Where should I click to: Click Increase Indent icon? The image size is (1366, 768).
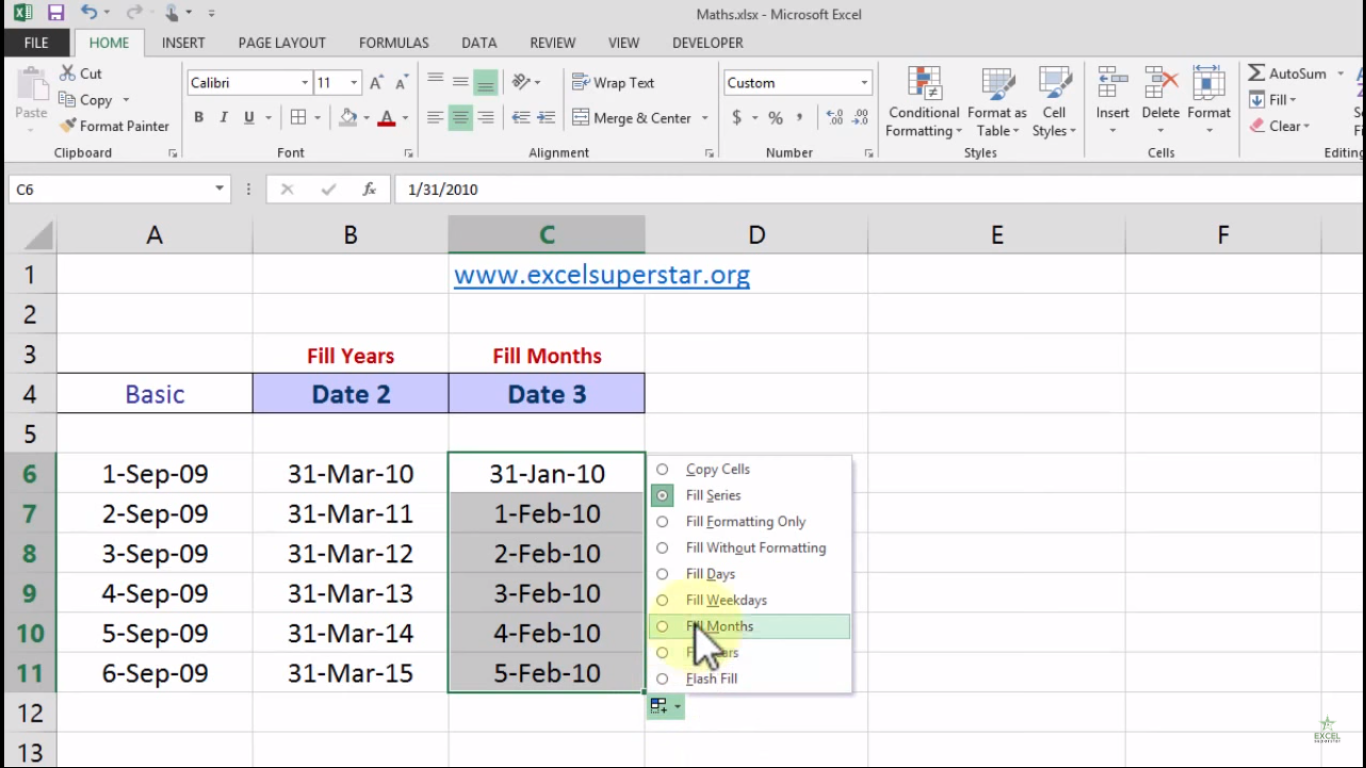tap(546, 118)
